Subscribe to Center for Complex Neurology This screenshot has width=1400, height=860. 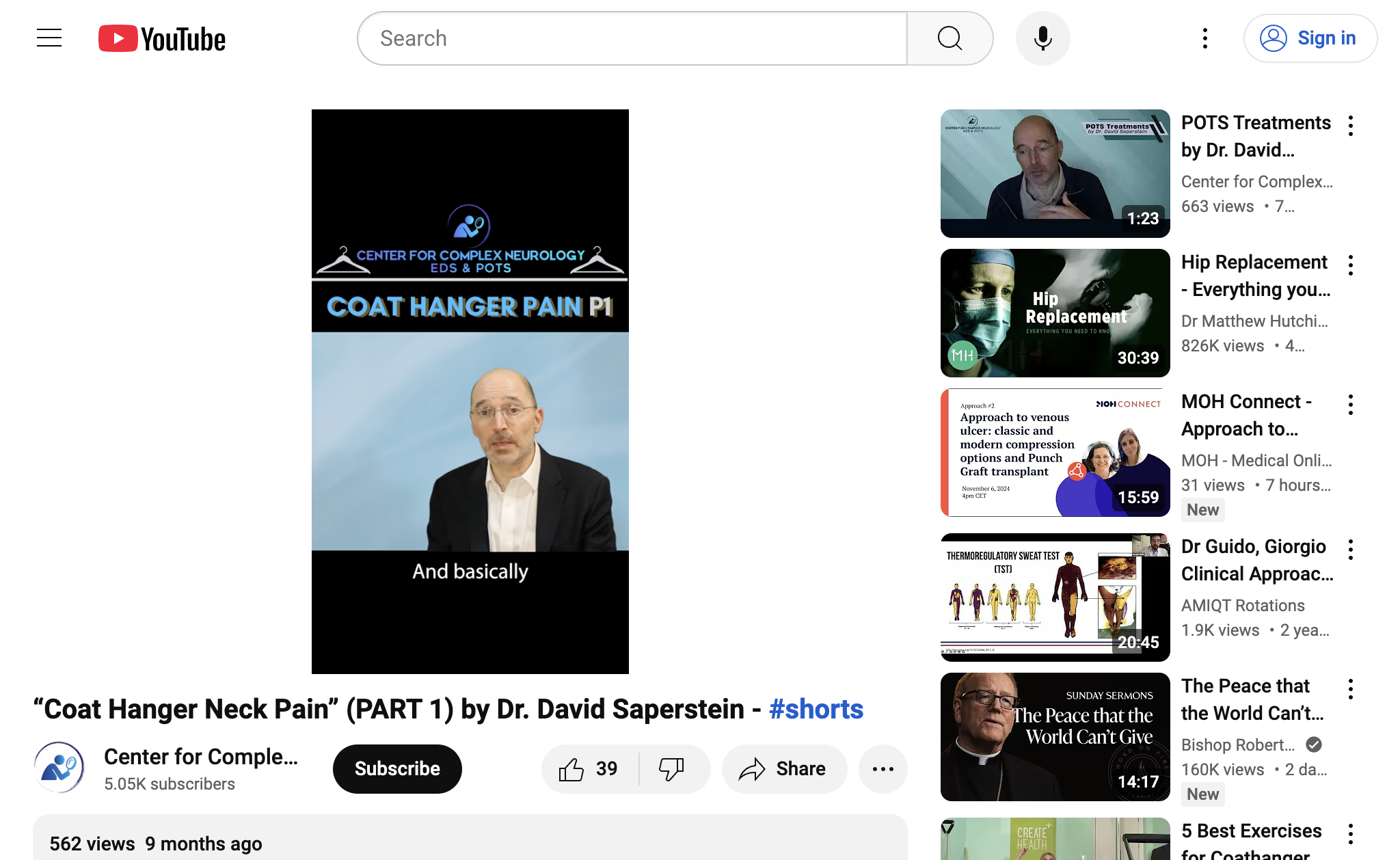[x=397, y=769]
